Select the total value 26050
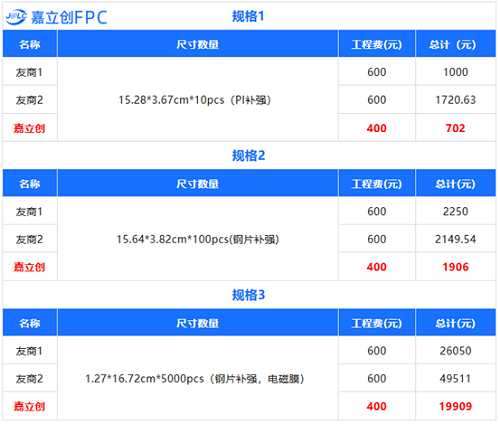 point(455,351)
